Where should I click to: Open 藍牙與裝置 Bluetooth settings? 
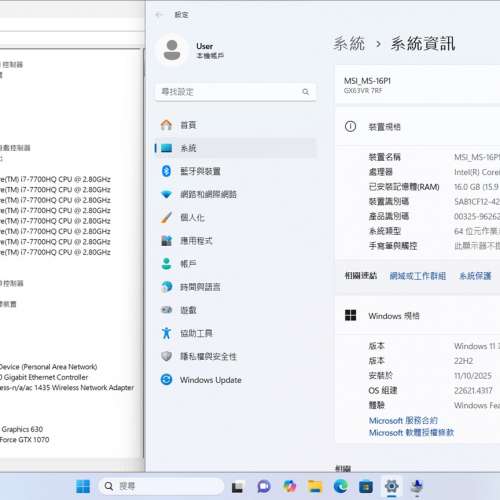236,171
